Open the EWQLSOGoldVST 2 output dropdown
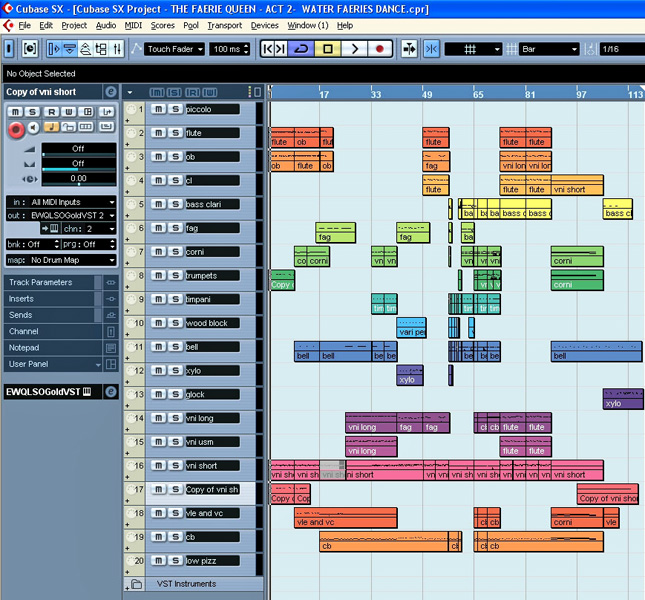Image resolution: width=645 pixels, height=600 pixels. tap(61, 215)
